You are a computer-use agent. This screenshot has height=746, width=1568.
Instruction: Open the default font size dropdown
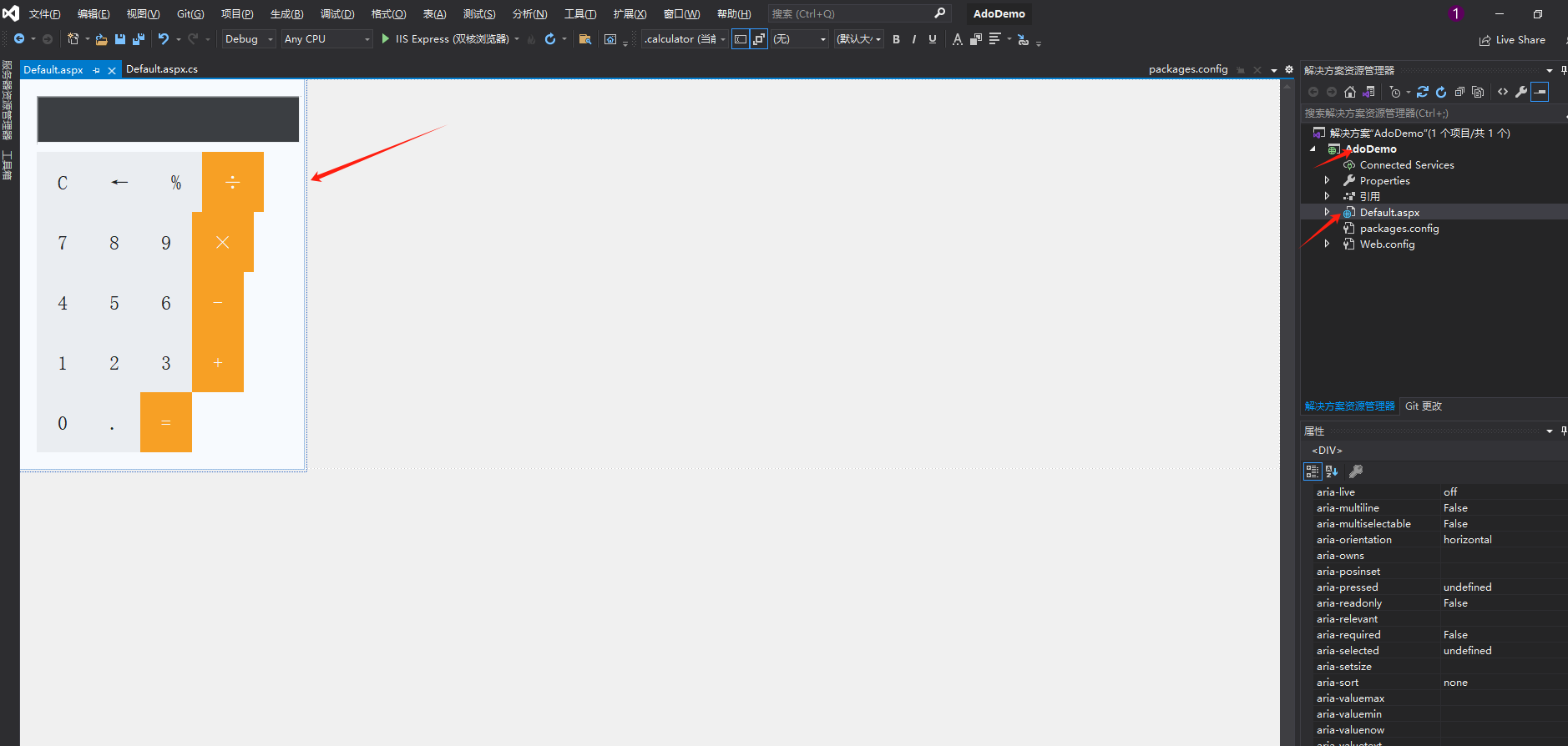click(859, 39)
